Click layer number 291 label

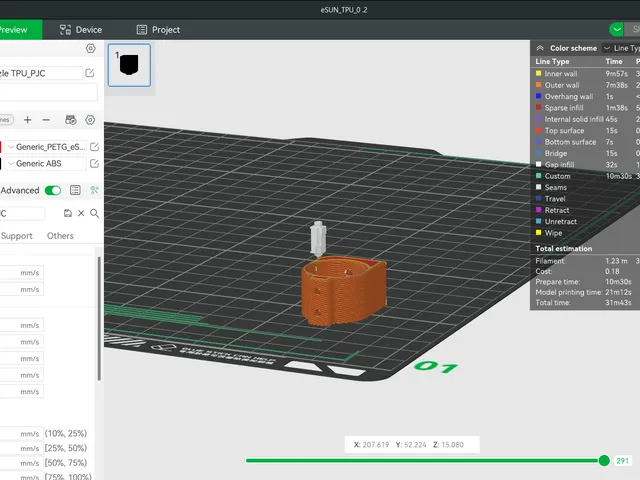tap(622, 461)
